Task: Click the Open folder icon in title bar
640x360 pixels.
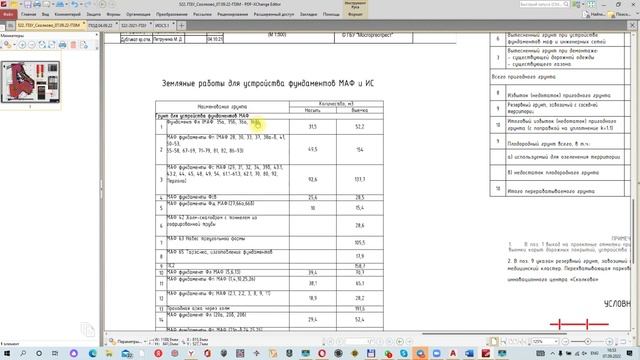Action: click(14, 4)
